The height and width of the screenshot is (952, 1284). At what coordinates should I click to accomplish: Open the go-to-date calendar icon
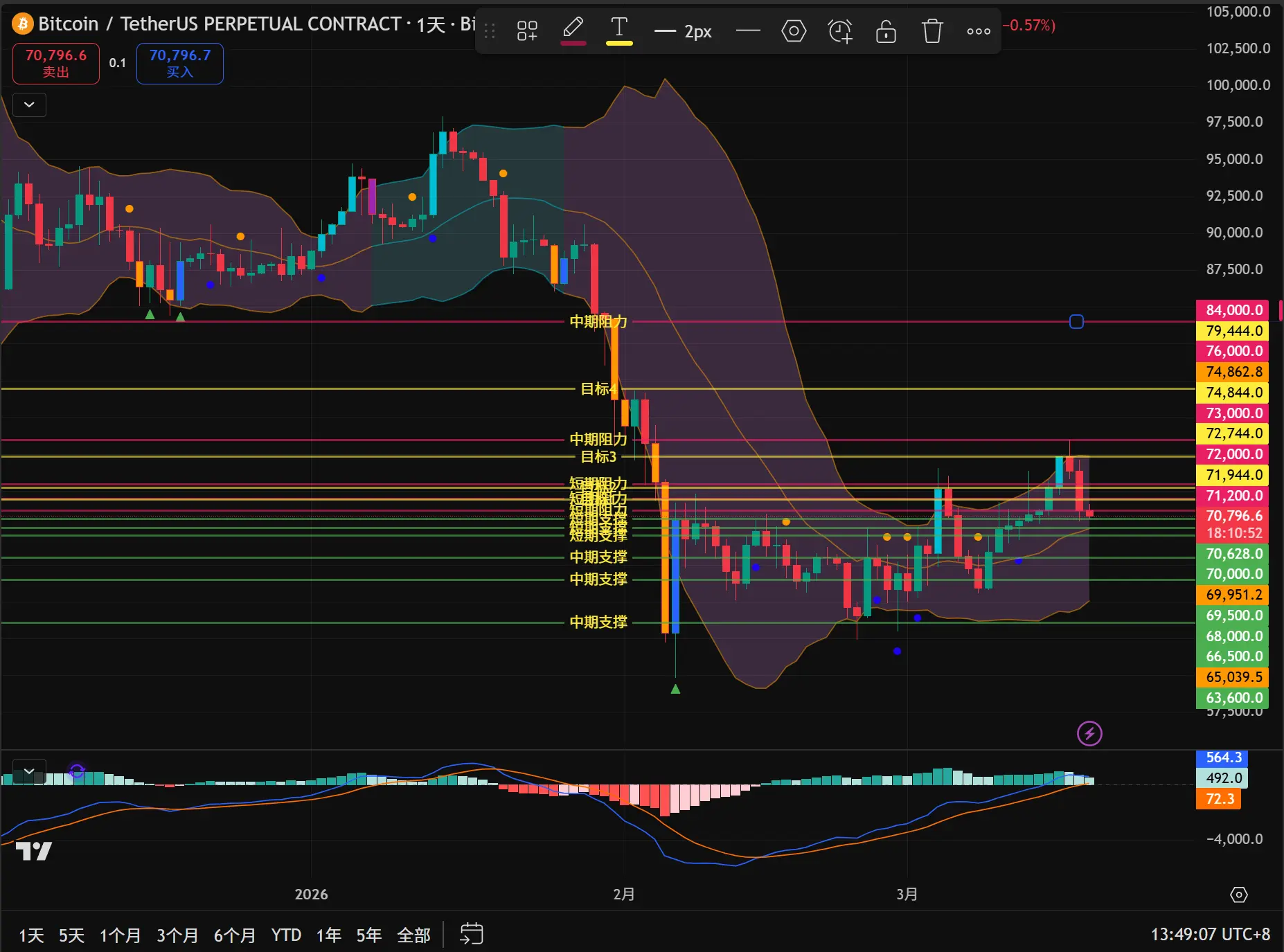point(472,935)
